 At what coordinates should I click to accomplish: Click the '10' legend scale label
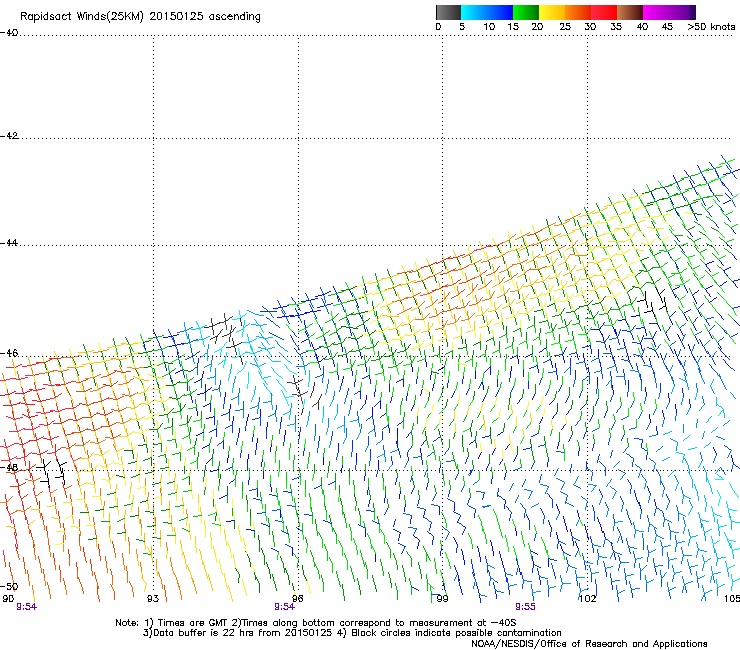489,27
